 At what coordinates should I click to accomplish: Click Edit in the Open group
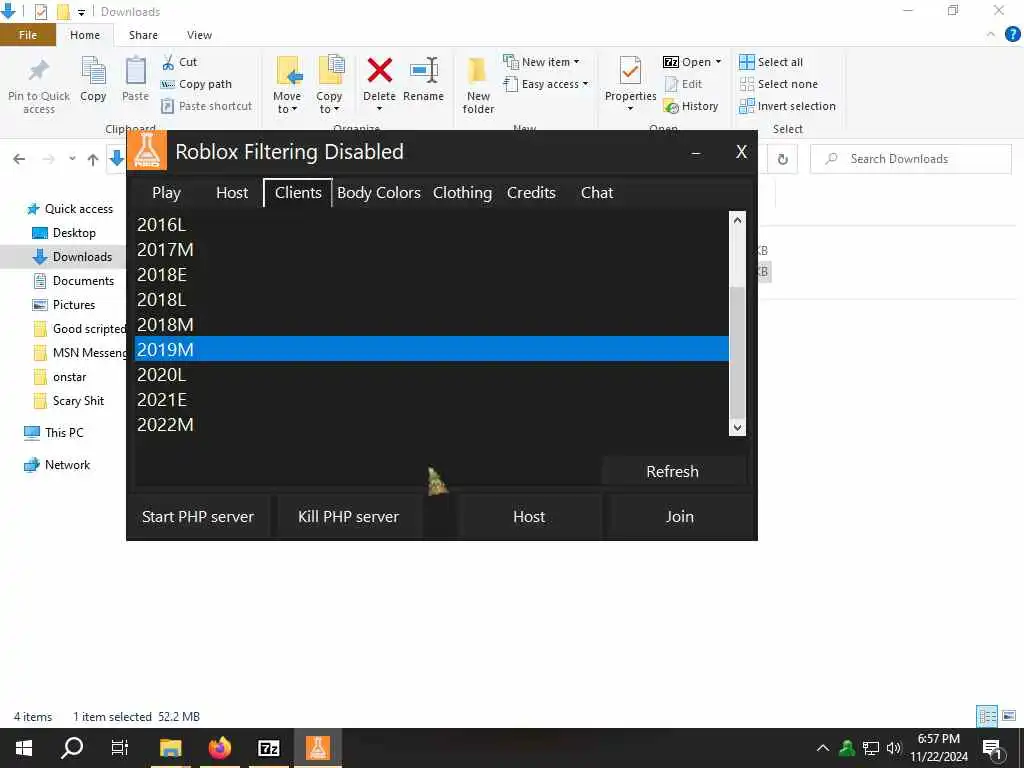tap(683, 84)
